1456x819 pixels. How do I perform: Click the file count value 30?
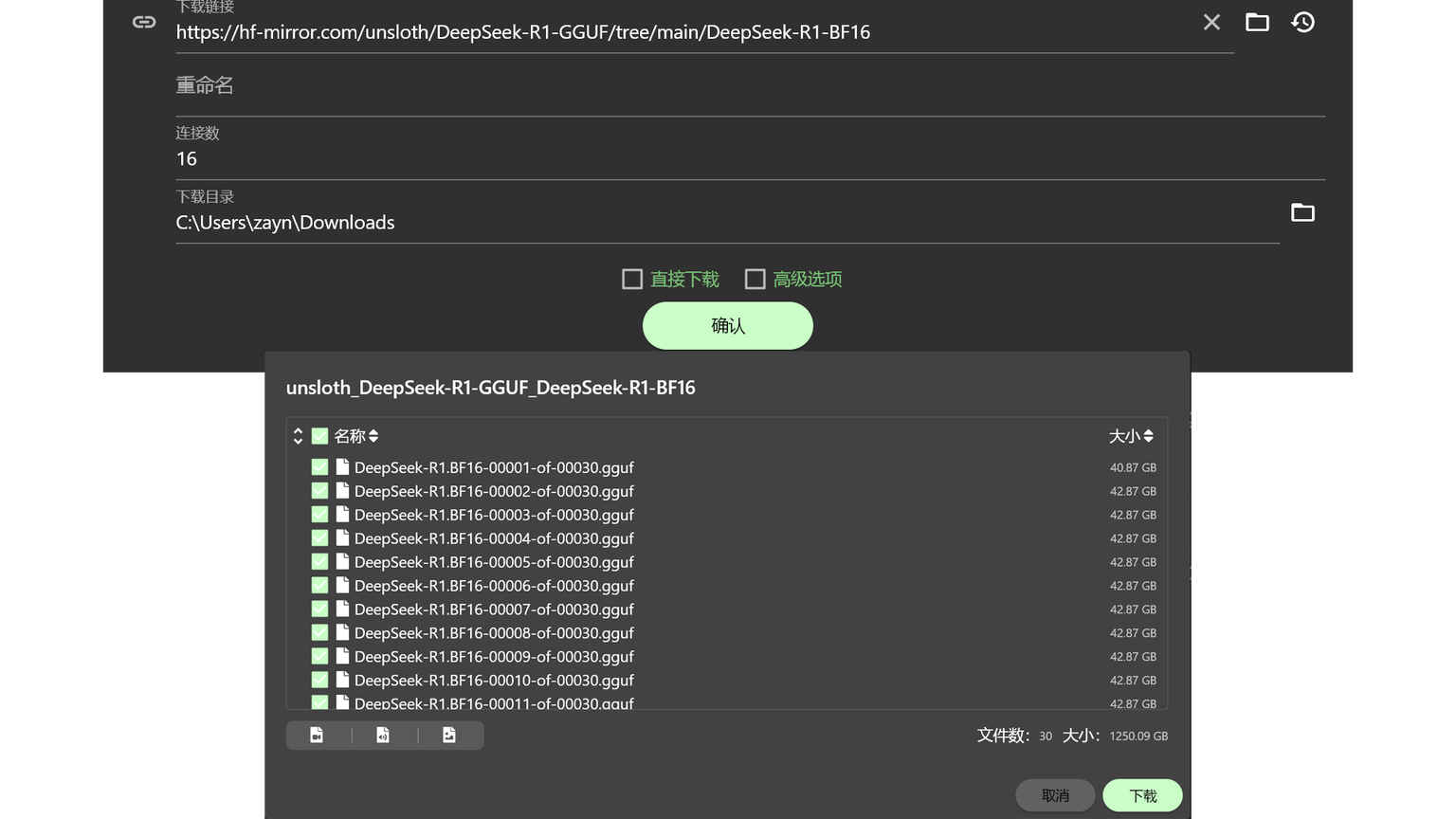point(1046,736)
